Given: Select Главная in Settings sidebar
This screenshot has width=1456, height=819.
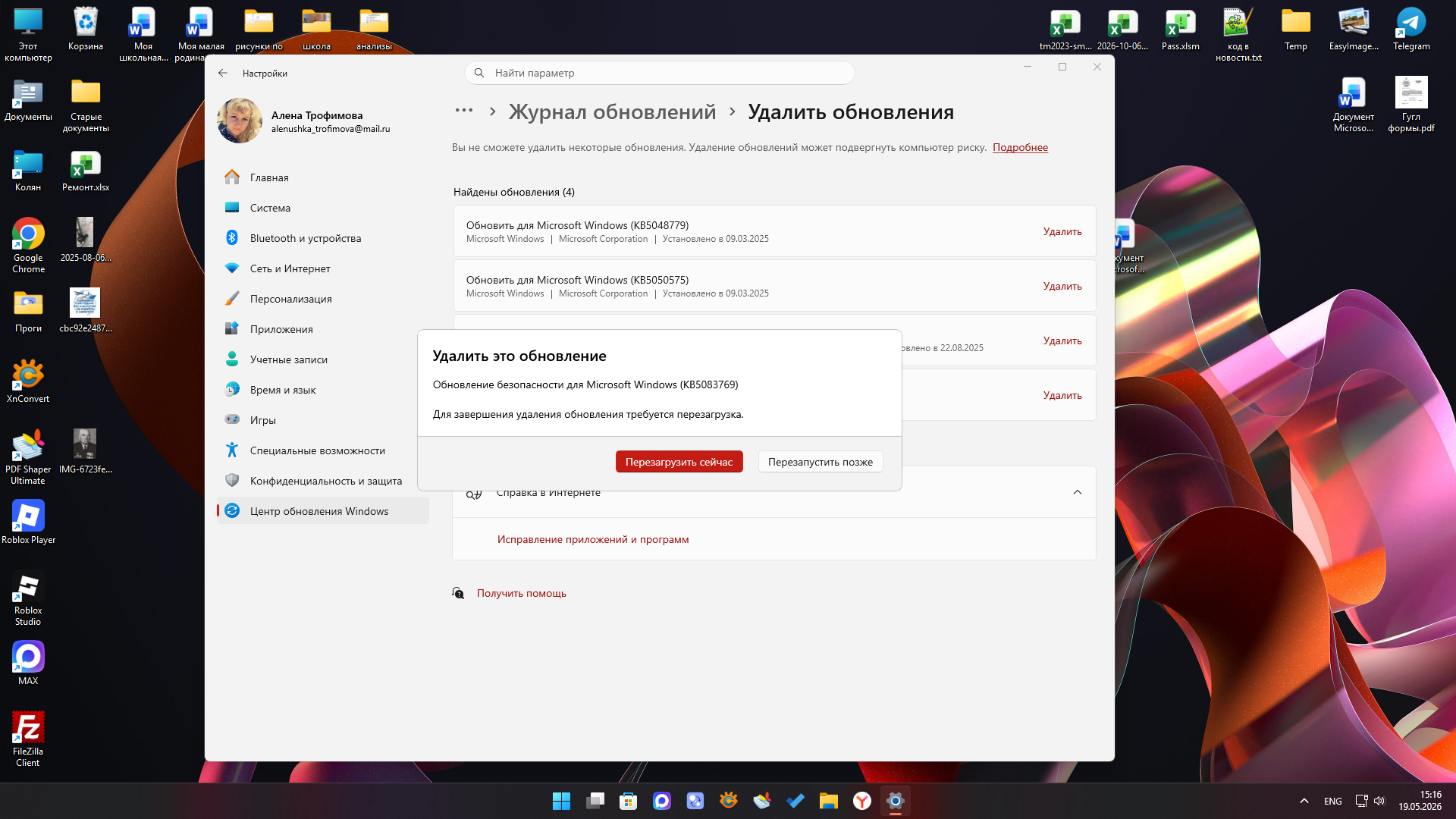Looking at the screenshot, I should [323, 177].
